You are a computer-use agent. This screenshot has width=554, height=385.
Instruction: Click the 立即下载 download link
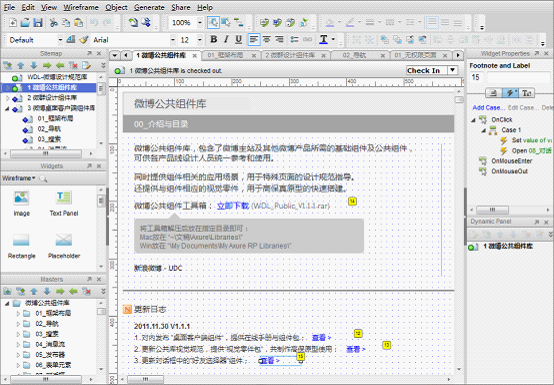coord(233,206)
